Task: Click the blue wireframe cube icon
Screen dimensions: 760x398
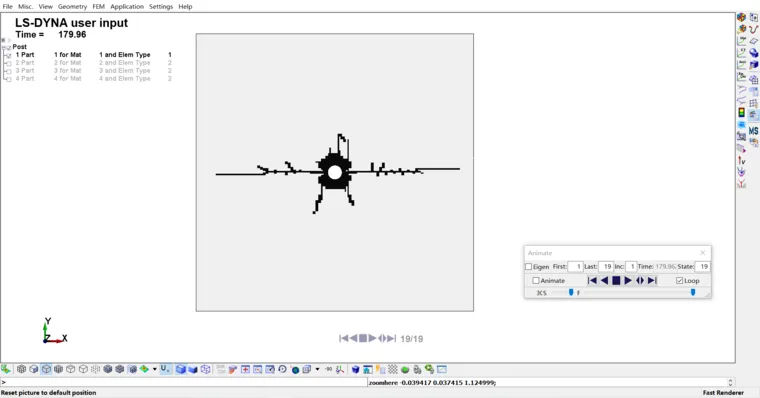Action: click(206, 369)
